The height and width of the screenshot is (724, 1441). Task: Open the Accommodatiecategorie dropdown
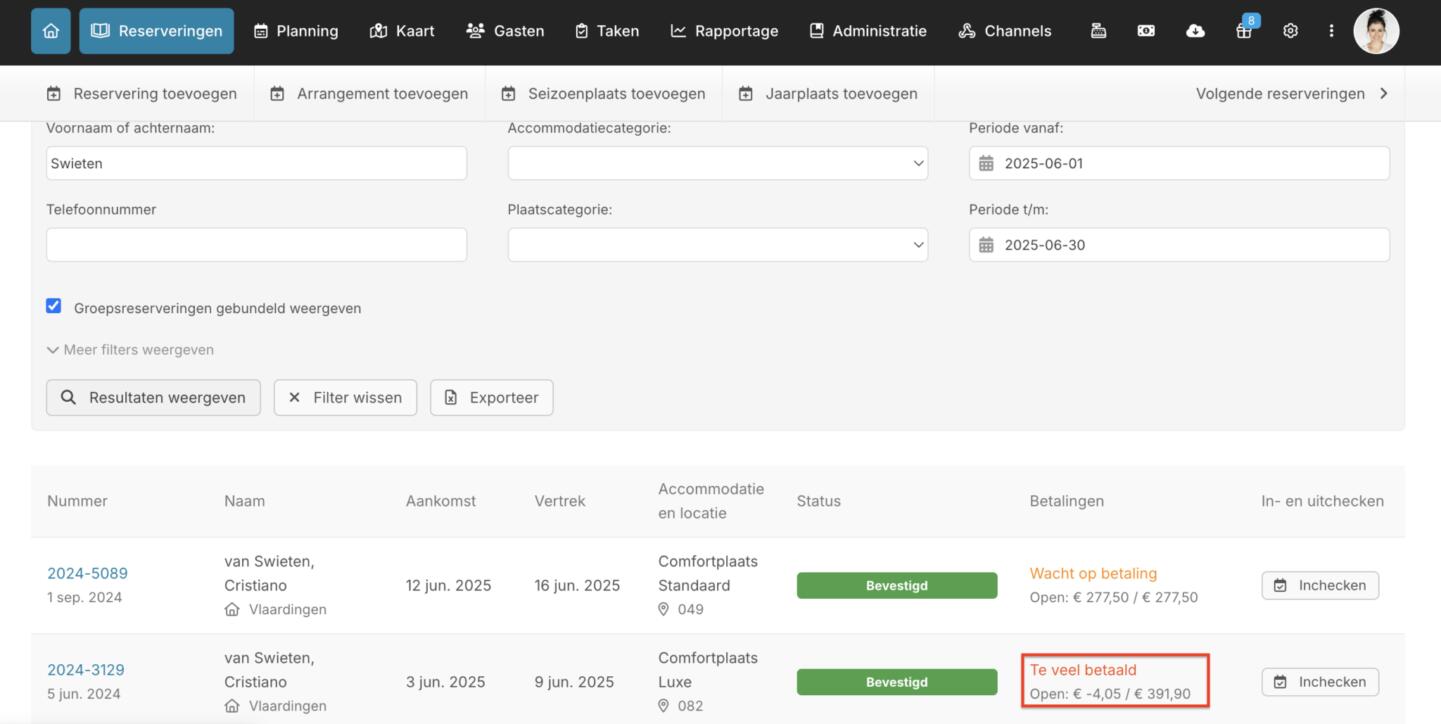717,163
